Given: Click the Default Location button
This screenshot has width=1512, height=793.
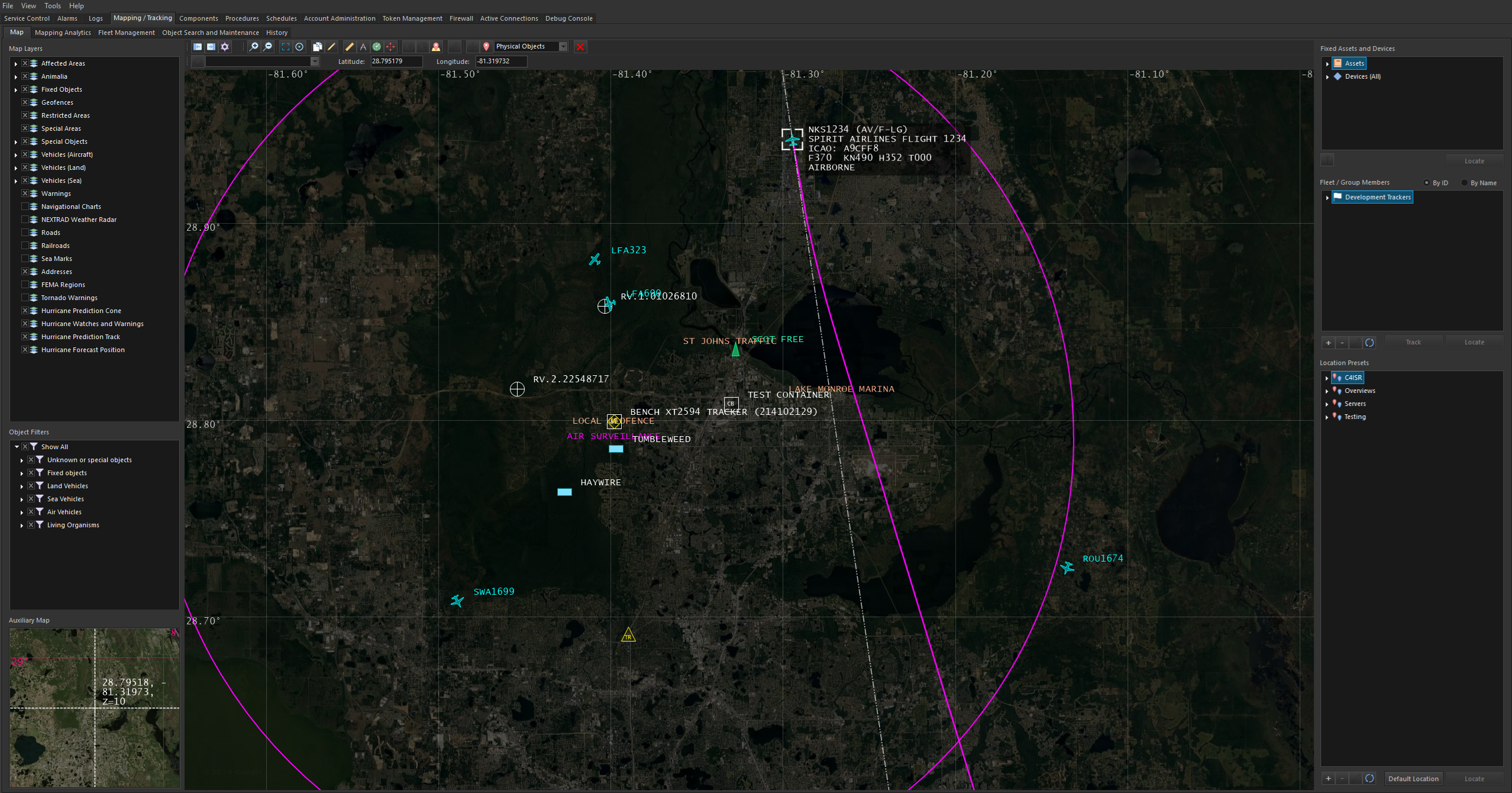Looking at the screenshot, I should tap(1413, 779).
